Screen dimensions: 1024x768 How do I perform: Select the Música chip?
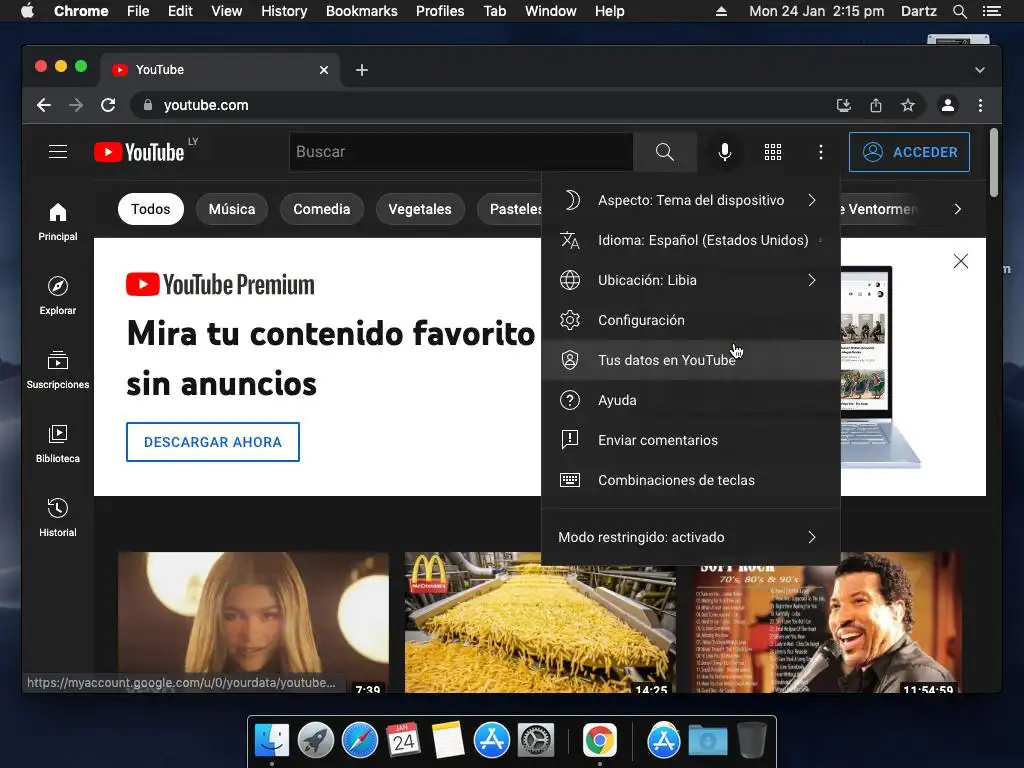point(232,209)
